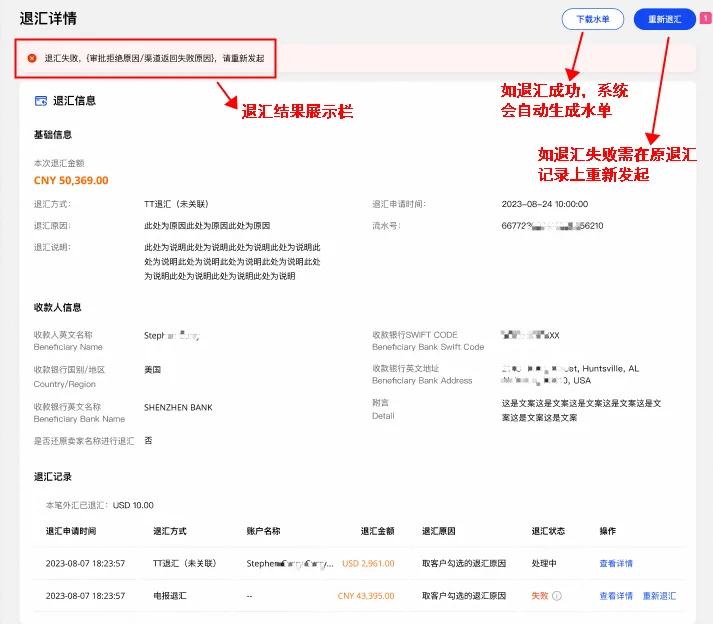713x624 pixels.
Task: Click the failure message 退汇失败 text
Action: pos(154,58)
